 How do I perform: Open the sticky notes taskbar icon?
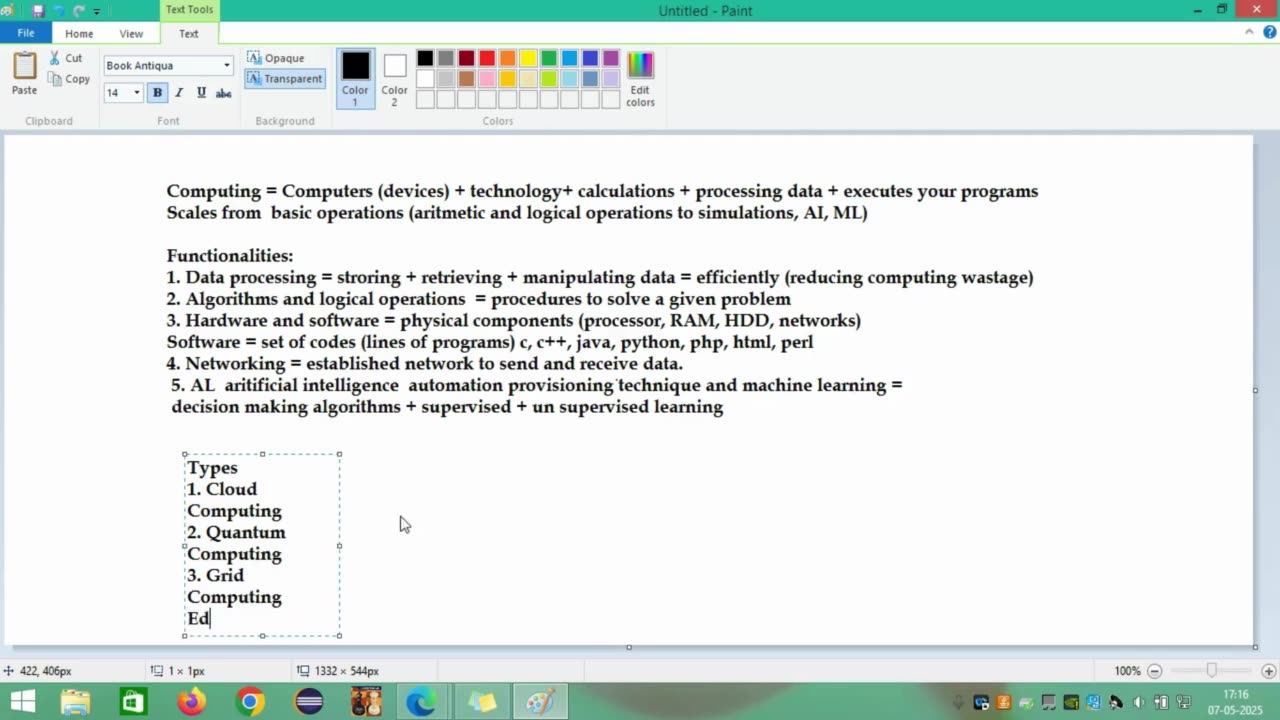click(x=482, y=702)
